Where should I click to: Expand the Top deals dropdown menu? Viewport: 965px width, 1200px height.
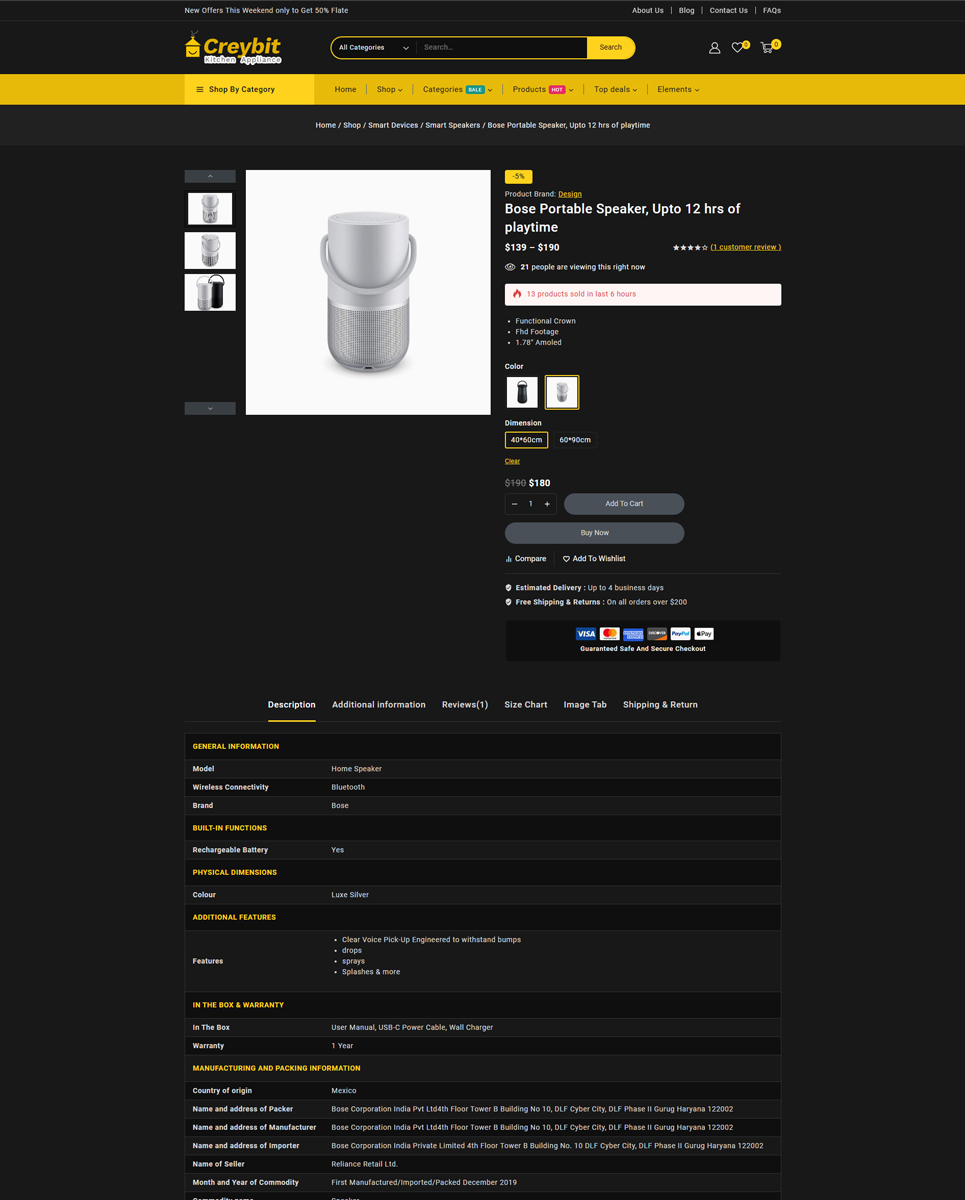click(615, 90)
